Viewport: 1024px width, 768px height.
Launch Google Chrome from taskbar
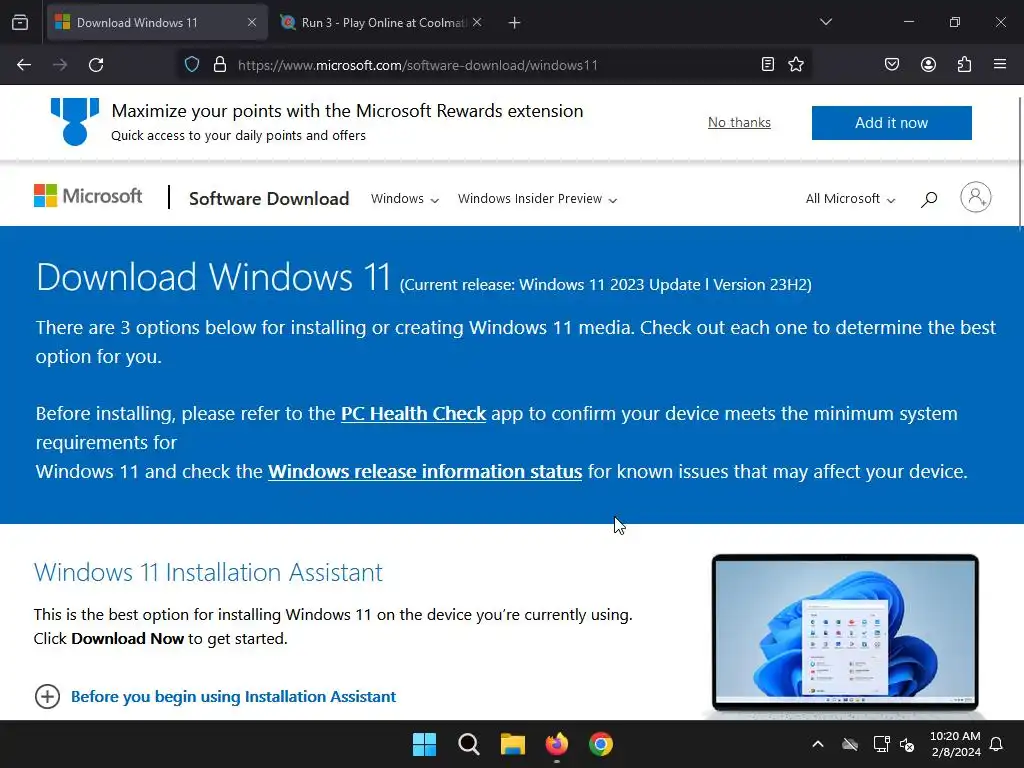601,744
